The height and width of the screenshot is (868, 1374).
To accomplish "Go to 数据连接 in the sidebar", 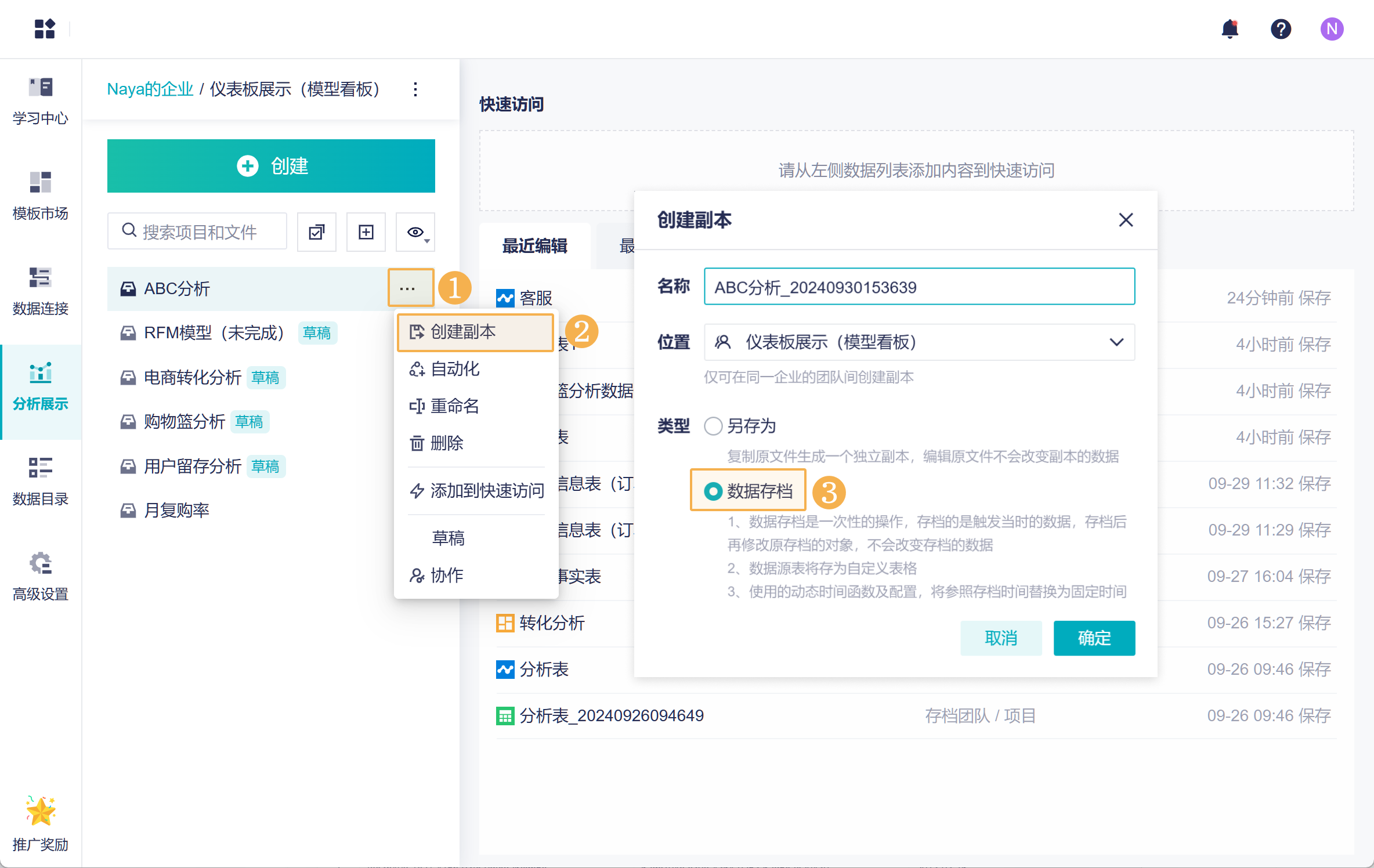I will [41, 292].
